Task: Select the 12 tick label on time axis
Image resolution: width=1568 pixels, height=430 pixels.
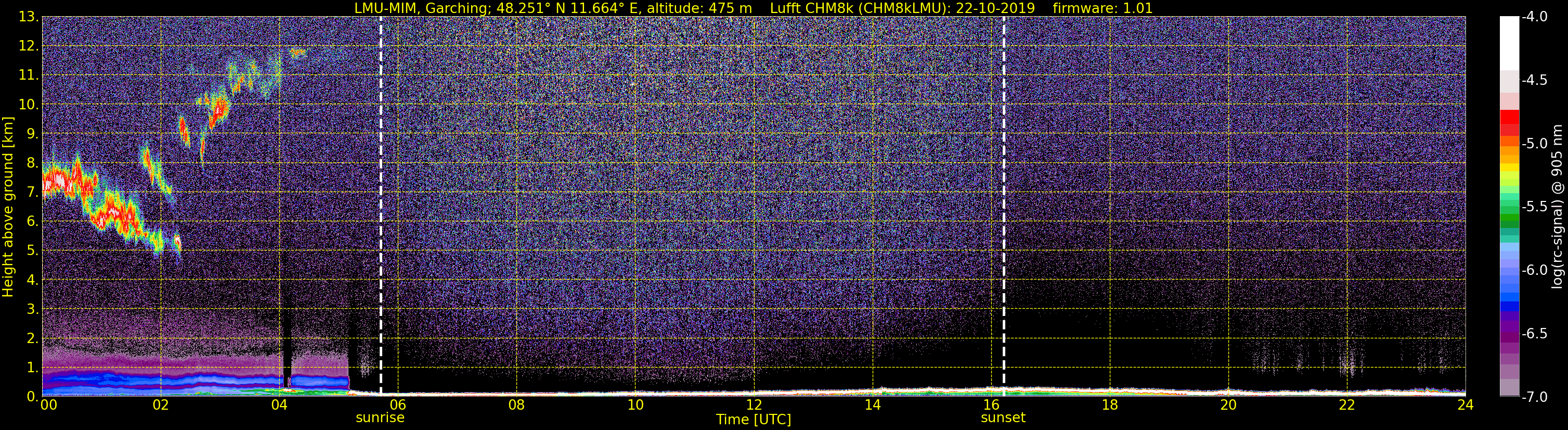Action: click(x=754, y=405)
